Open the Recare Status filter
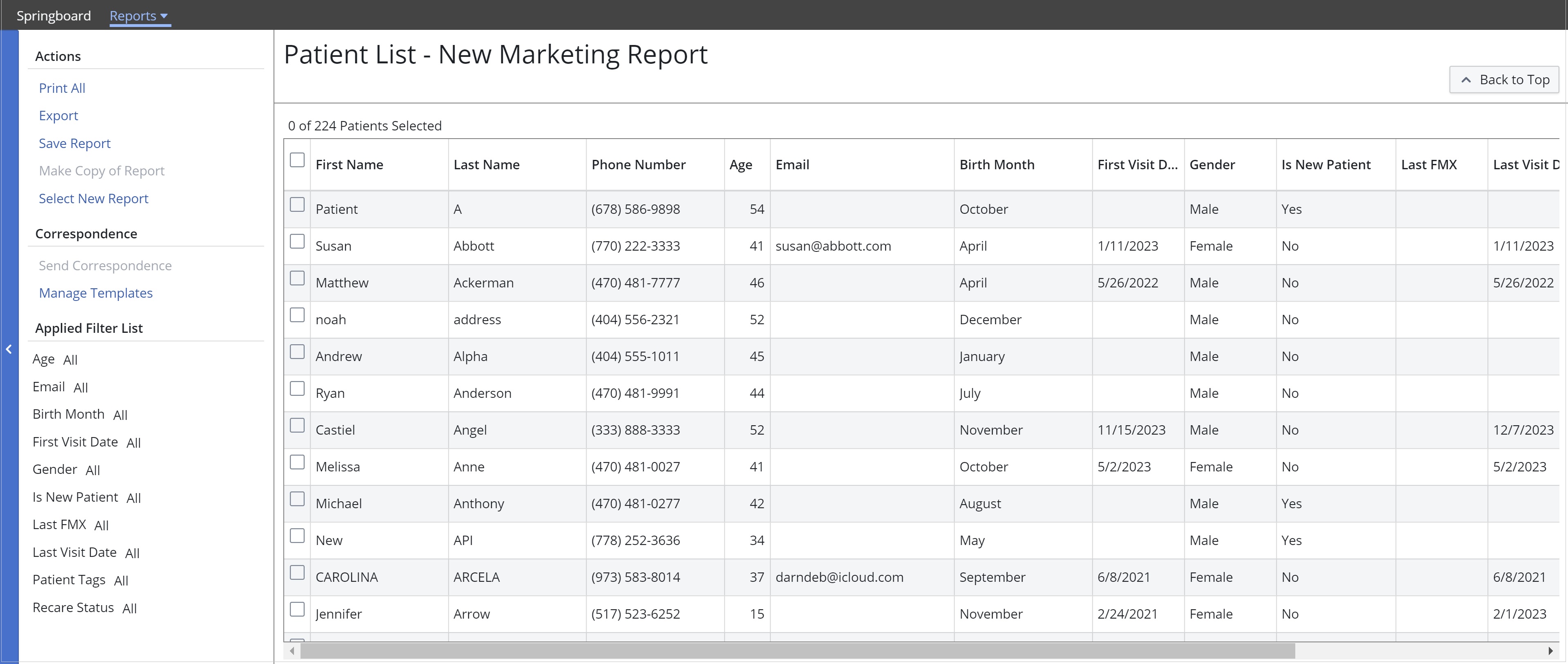This screenshot has height=664, width=1568. pos(85,608)
